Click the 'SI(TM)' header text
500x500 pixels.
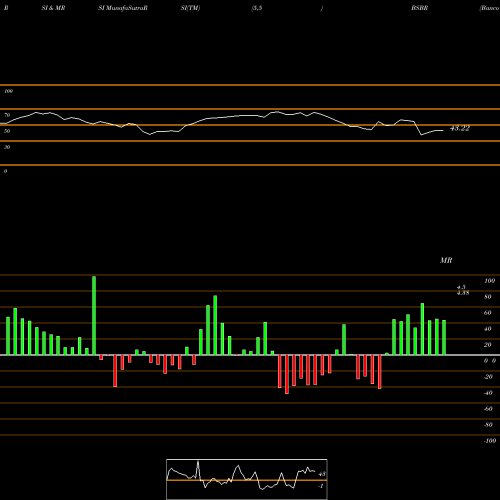[x=190, y=8]
